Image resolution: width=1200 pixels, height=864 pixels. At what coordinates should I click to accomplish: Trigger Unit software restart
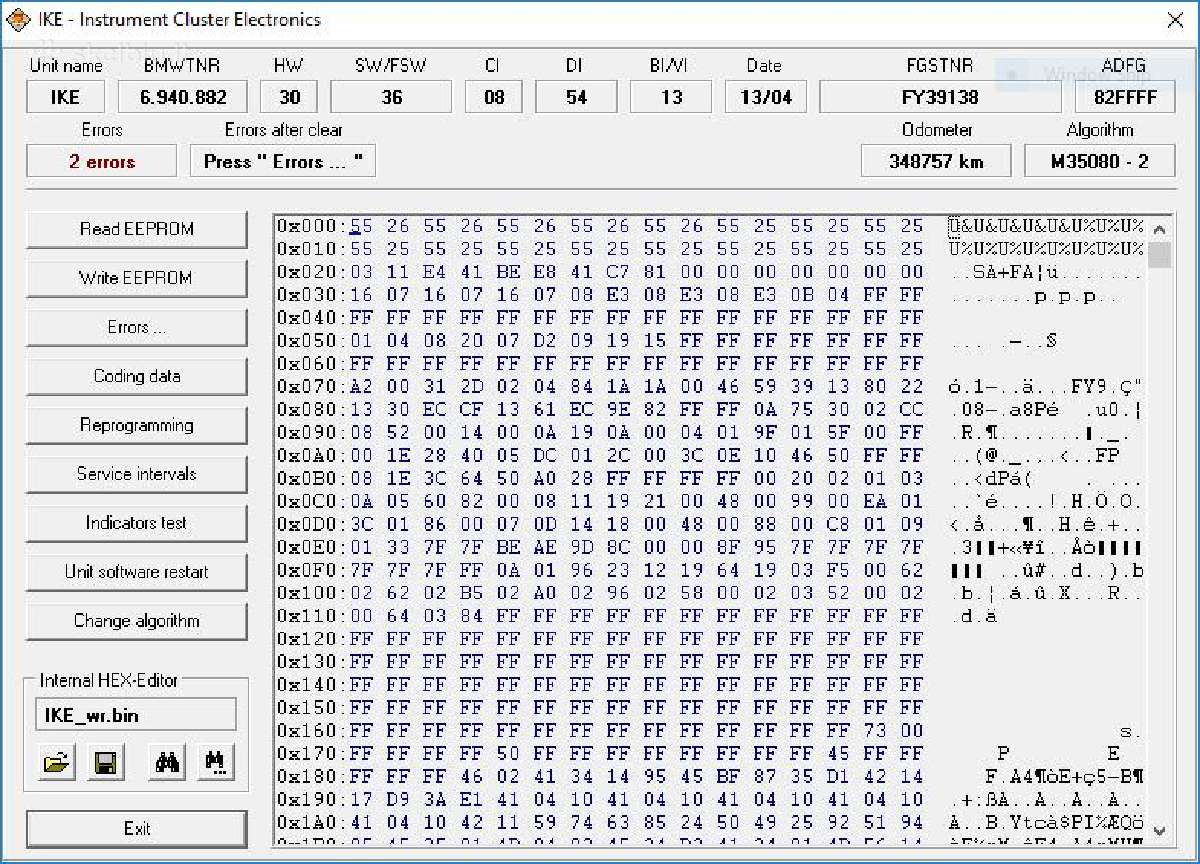136,572
